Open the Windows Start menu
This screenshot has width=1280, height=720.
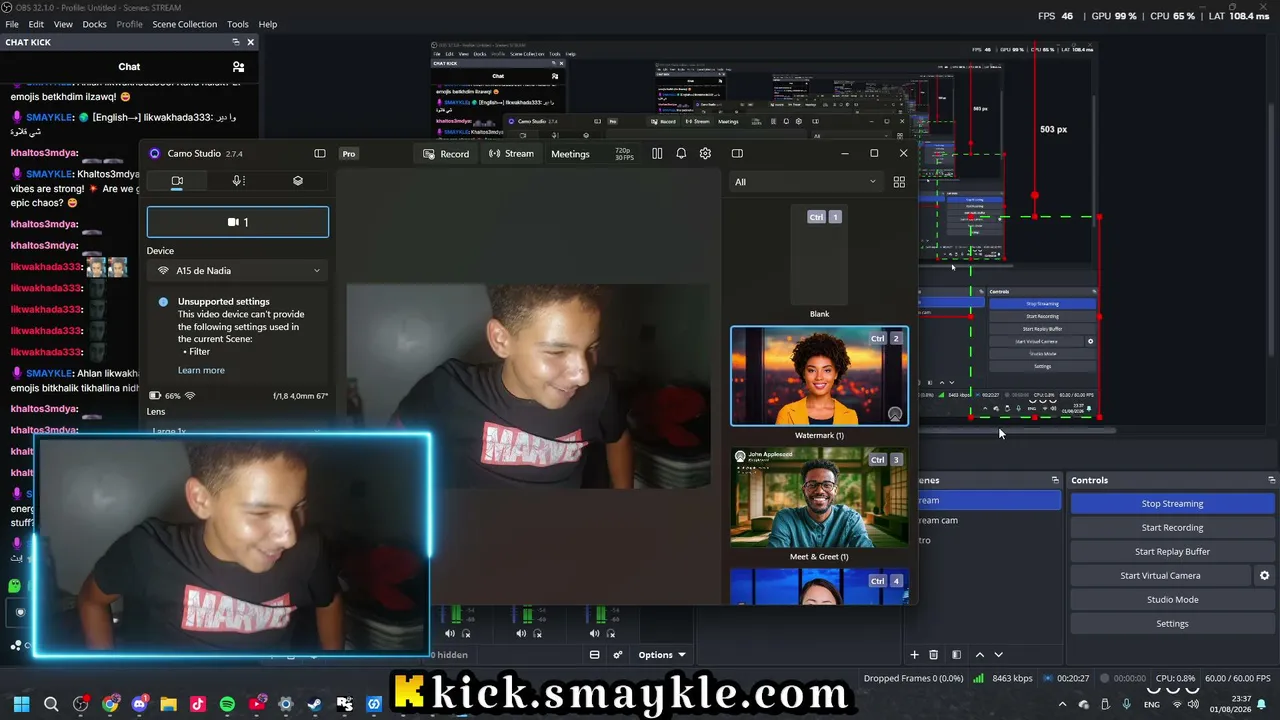pyautogui.click(x=21, y=704)
